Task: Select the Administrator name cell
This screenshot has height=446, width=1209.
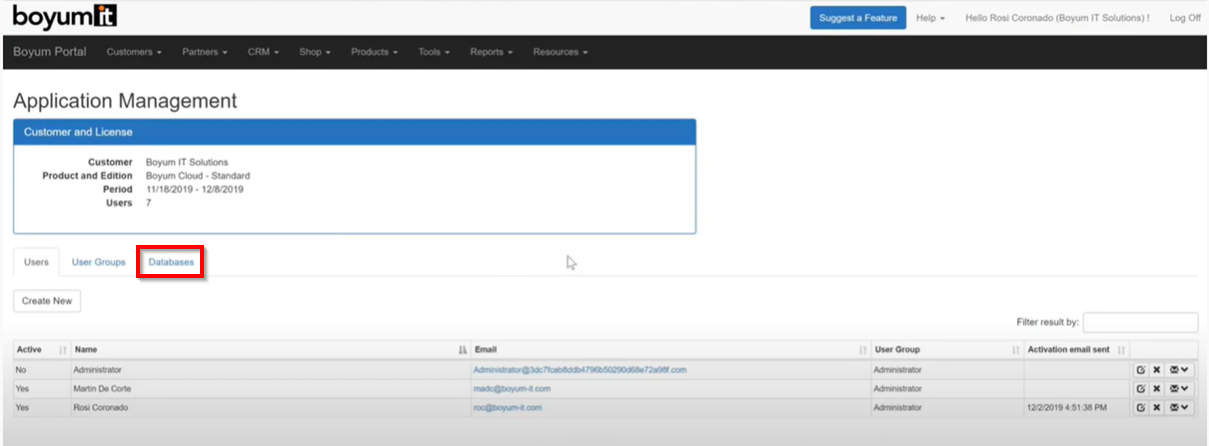Action: click(270, 370)
